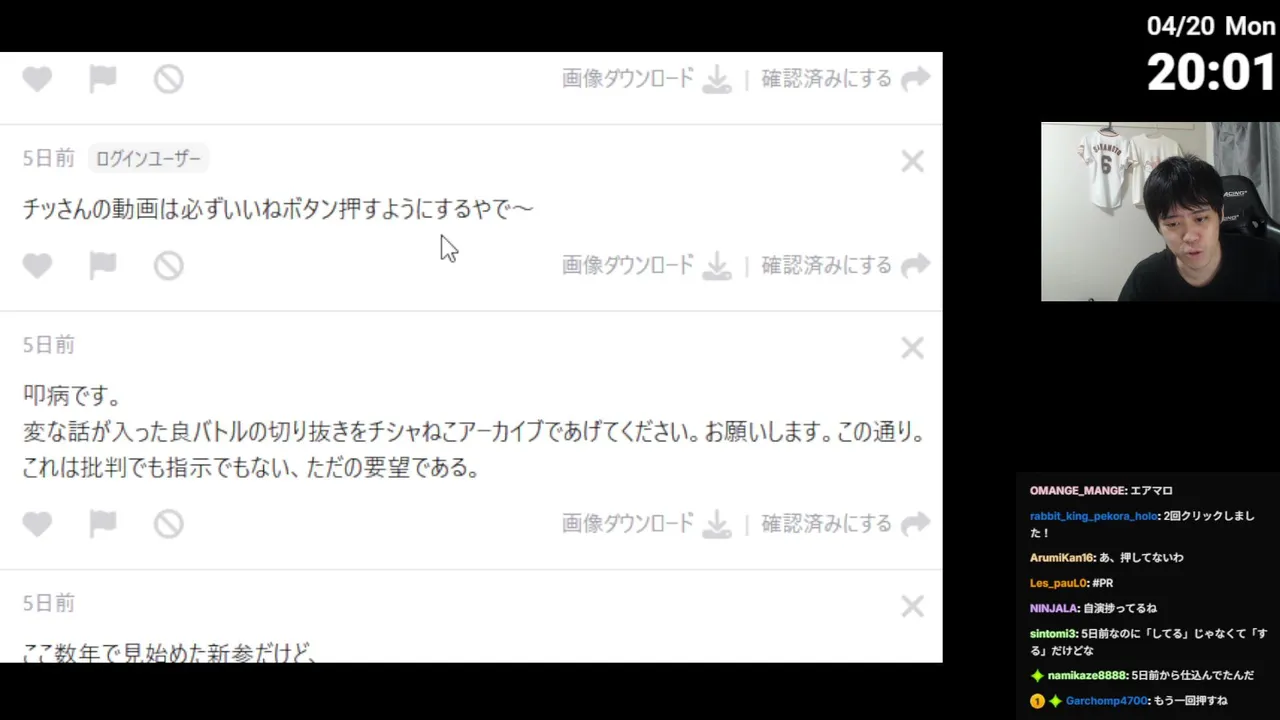Click the topmost heart icon
Screen dimensions: 1280x720
(x=37, y=79)
